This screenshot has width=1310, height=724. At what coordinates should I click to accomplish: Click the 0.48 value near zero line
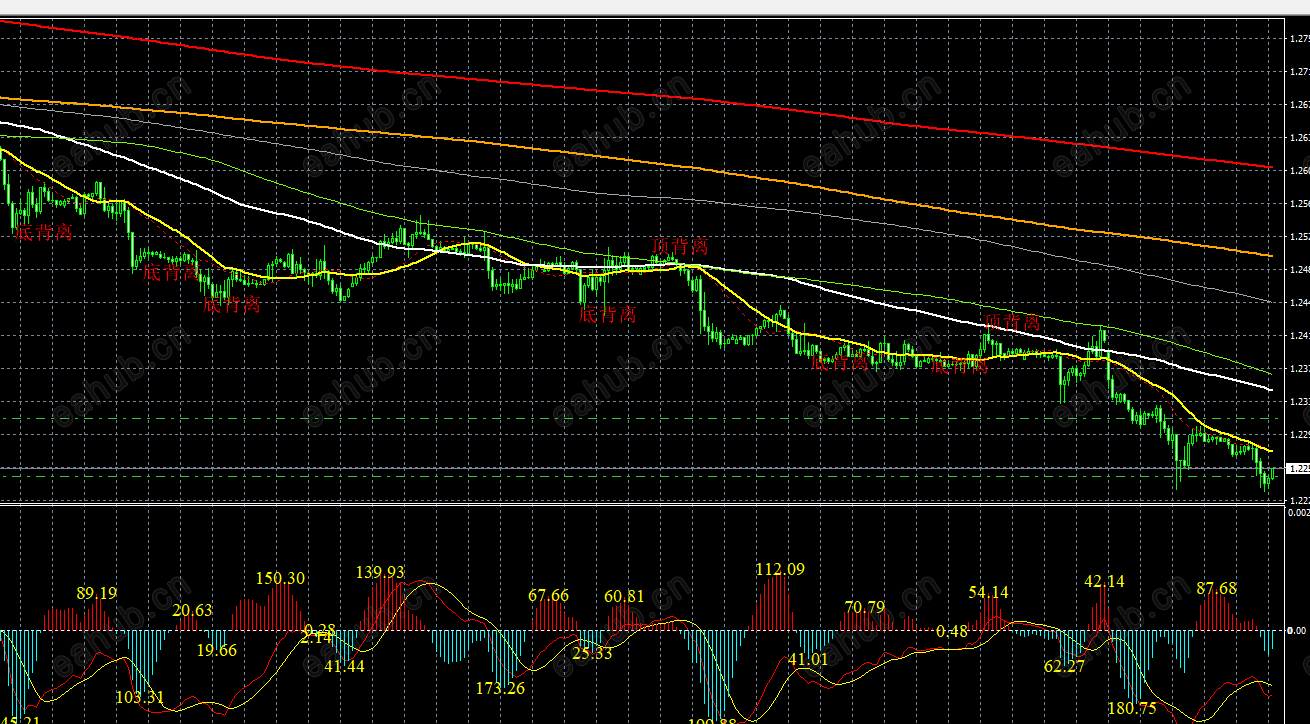(x=953, y=632)
